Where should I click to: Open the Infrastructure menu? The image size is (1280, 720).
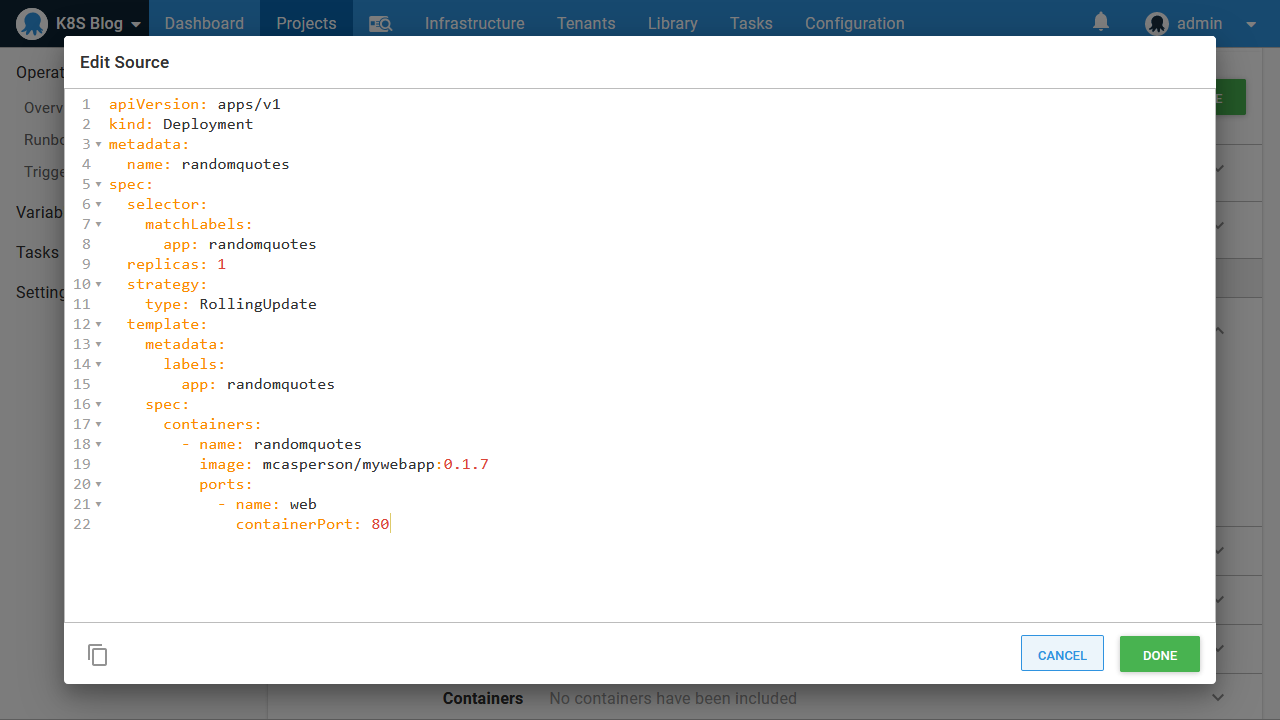pyautogui.click(x=474, y=23)
